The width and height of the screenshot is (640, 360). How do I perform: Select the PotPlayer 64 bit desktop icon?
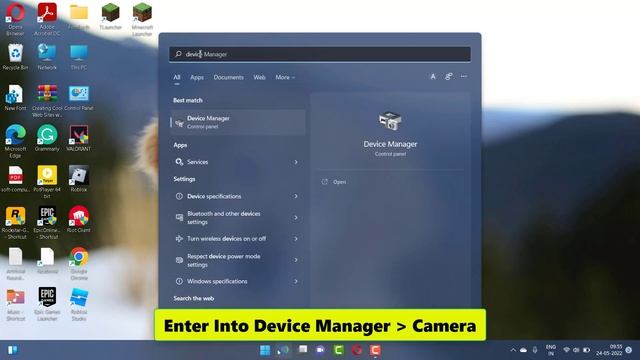coord(47,182)
